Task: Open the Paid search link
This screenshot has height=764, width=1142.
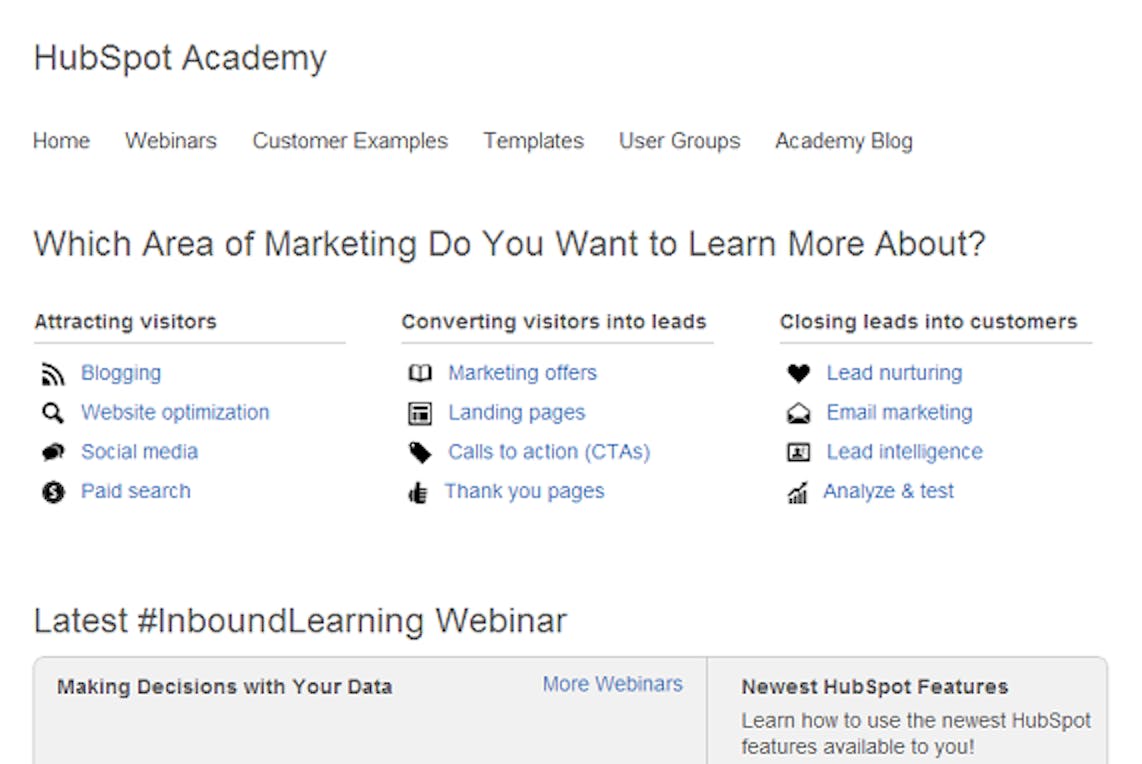Action: (x=136, y=491)
